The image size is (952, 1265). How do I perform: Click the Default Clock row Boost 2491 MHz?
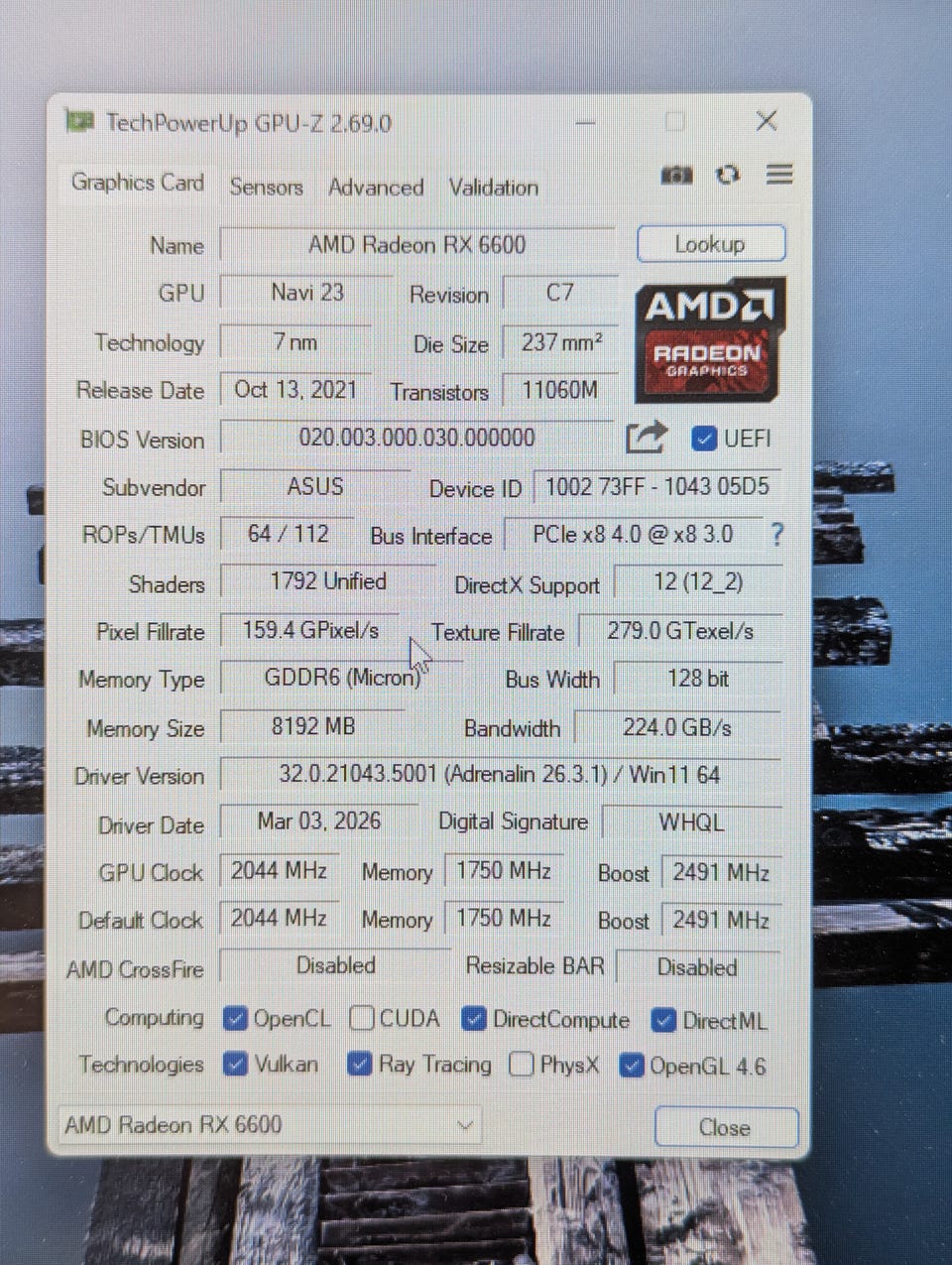[x=721, y=920]
